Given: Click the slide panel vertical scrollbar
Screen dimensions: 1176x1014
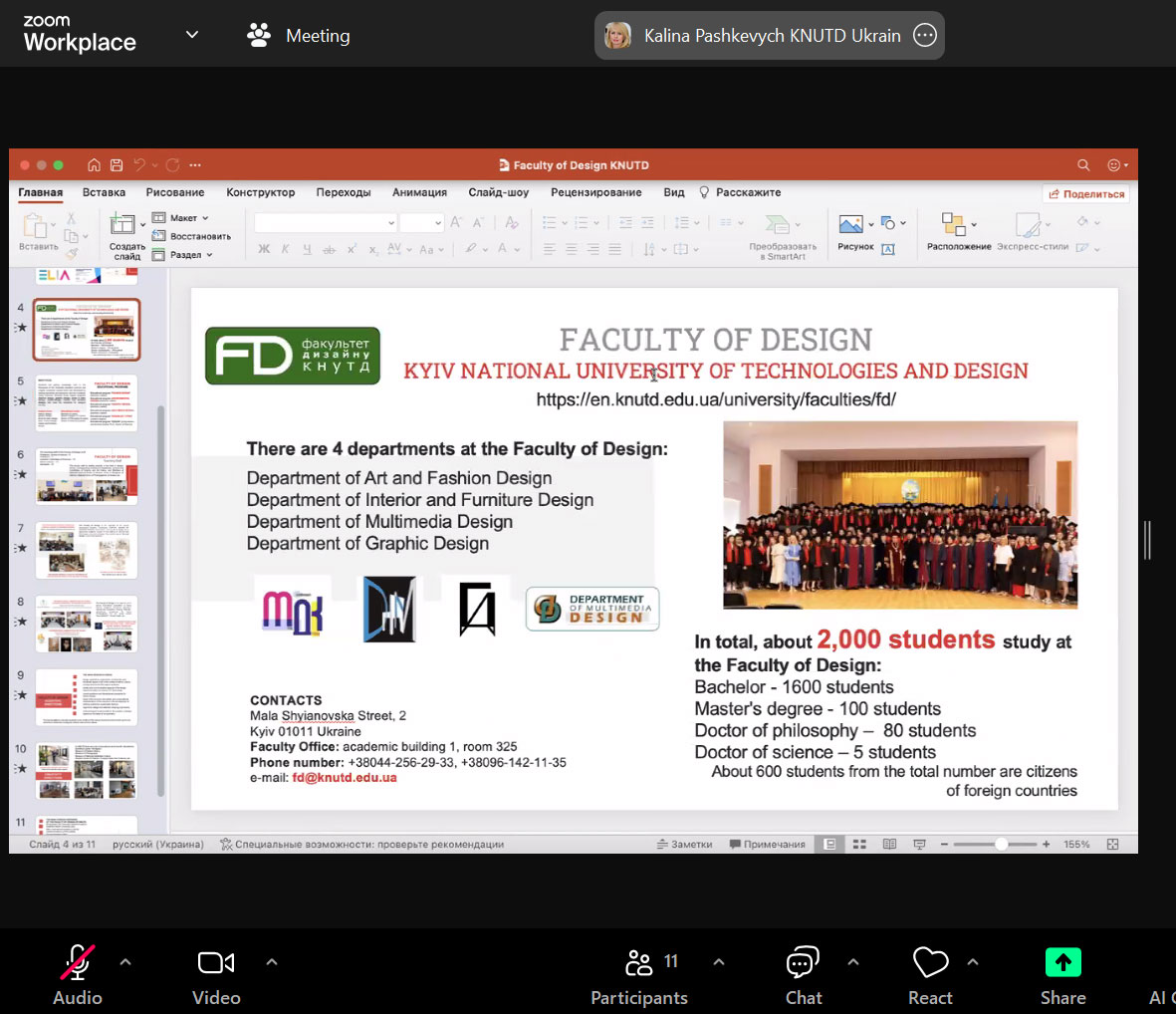Looking at the screenshot, I should (160, 600).
